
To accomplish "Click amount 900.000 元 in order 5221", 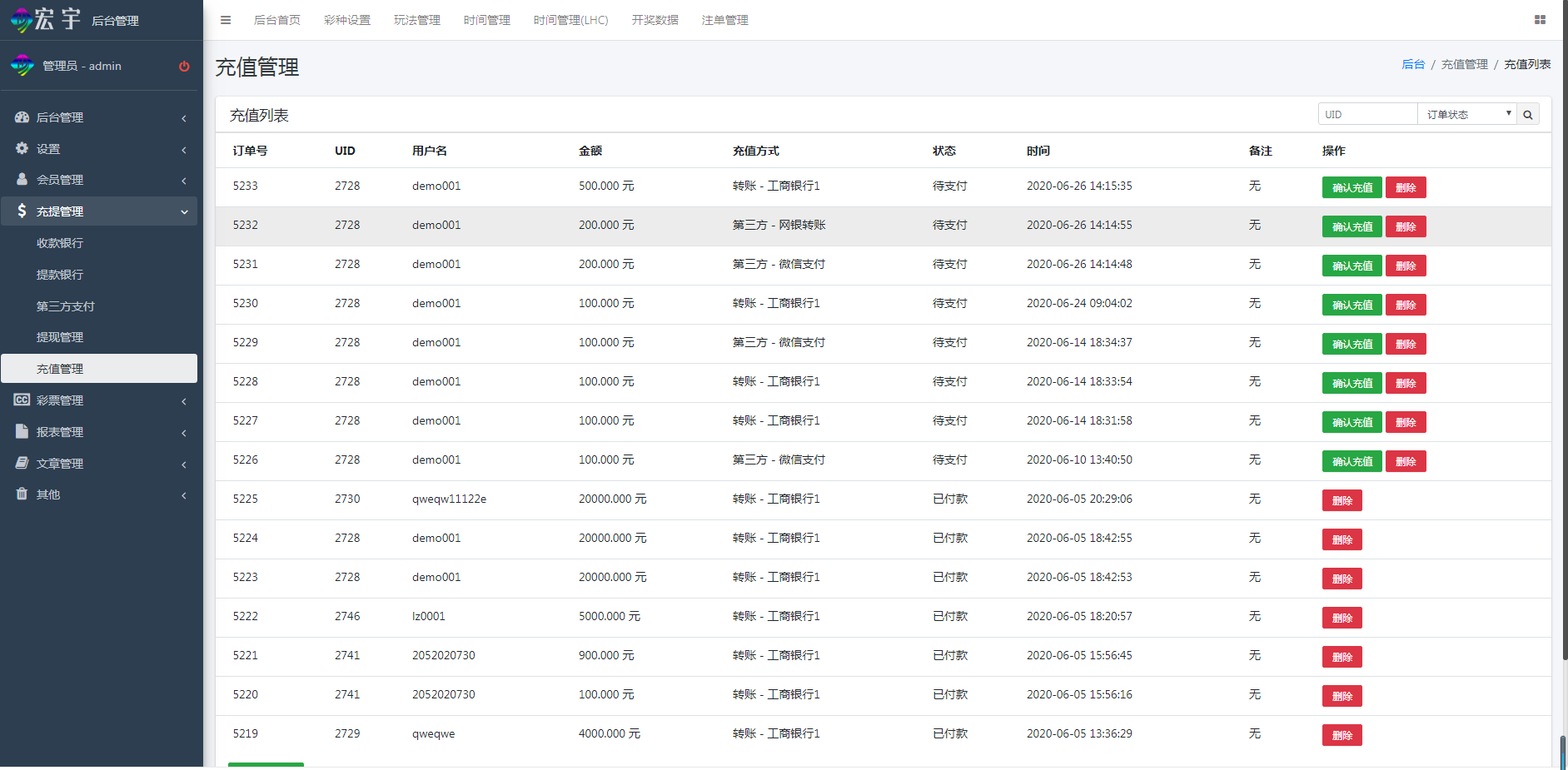I will [x=606, y=655].
